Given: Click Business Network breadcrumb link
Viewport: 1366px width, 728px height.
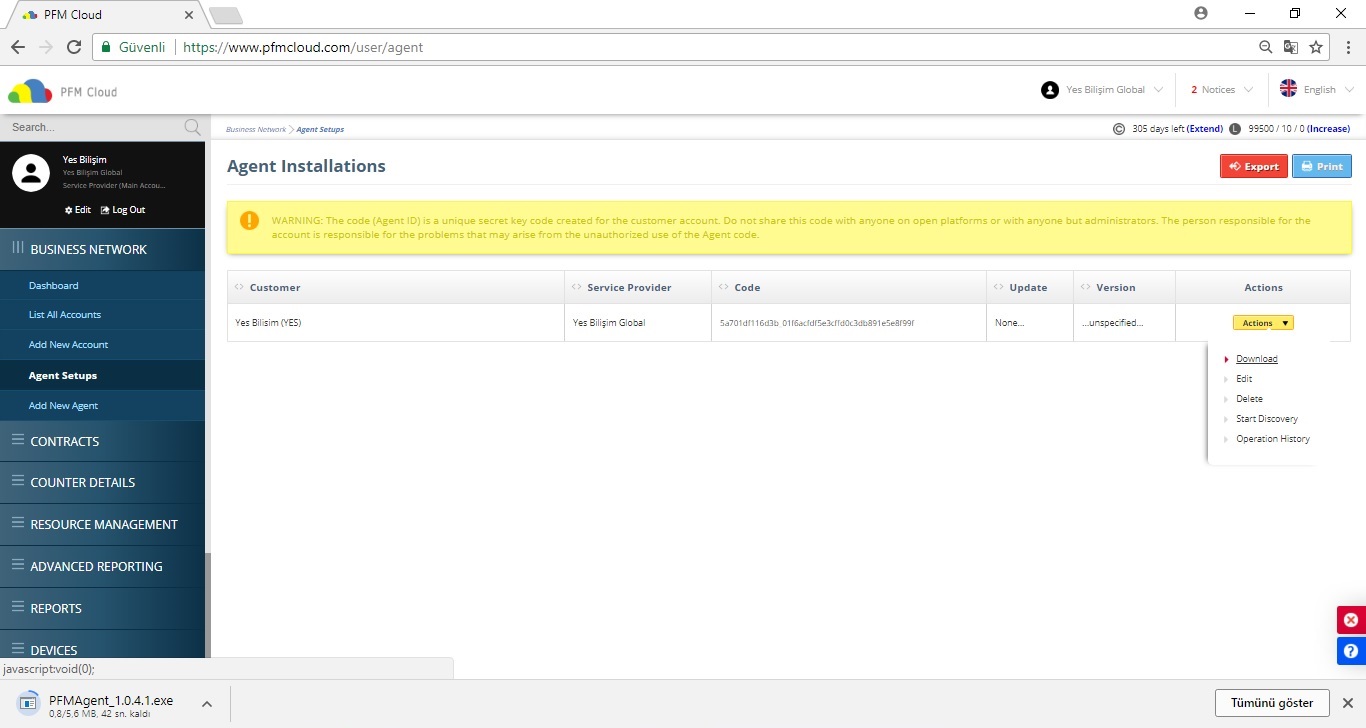Looking at the screenshot, I should pos(255,129).
